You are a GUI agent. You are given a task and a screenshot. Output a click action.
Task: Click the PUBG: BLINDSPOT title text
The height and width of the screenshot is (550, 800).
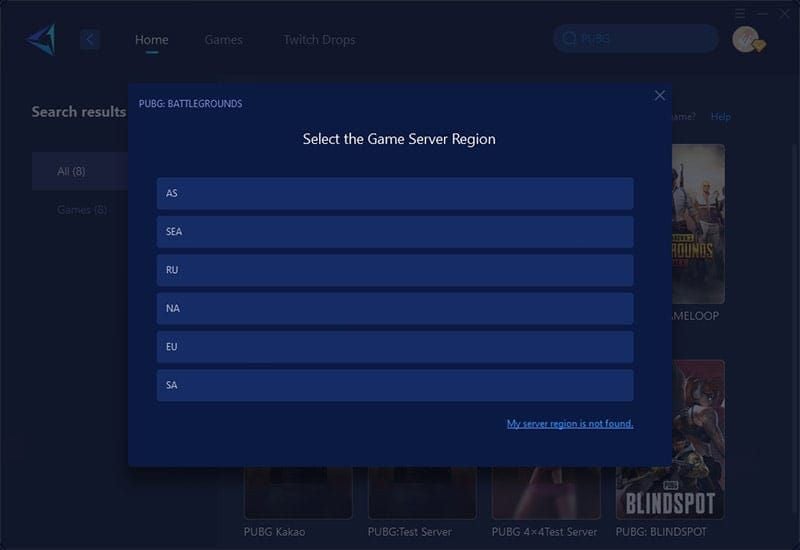pyautogui.click(x=661, y=532)
